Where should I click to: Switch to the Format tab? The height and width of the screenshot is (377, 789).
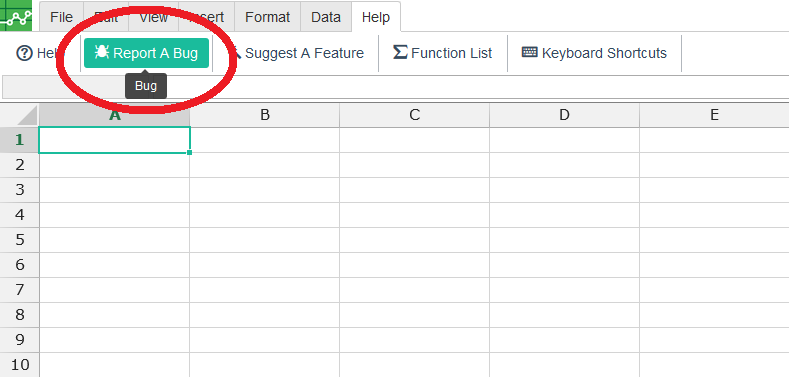pyautogui.click(x=267, y=17)
